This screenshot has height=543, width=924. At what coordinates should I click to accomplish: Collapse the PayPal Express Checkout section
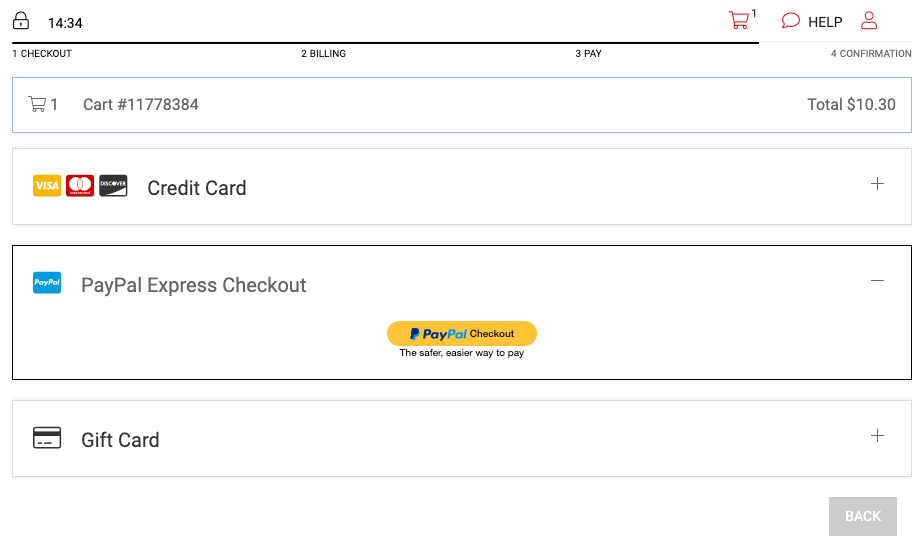tap(877, 281)
